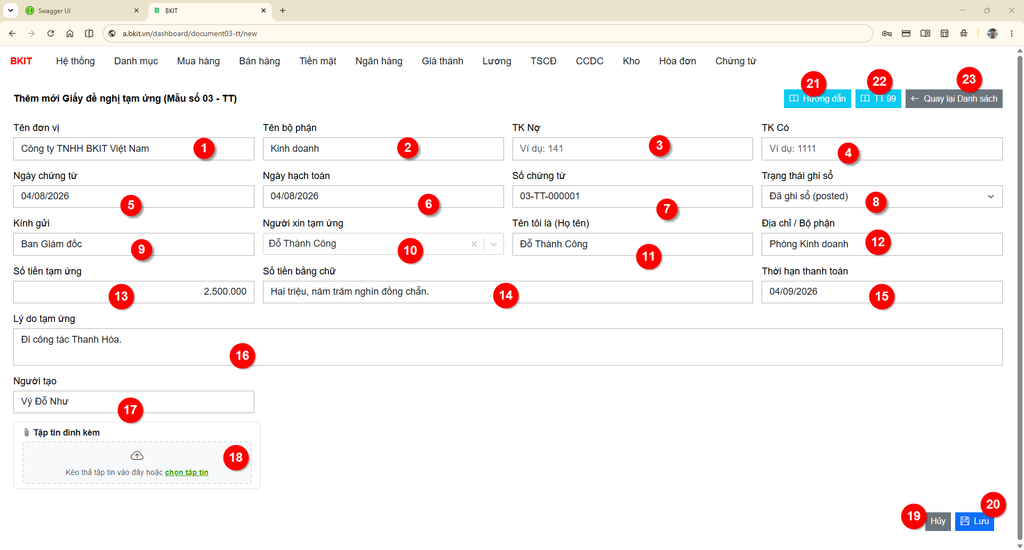Click the password key icon in toolbar
This screenshot has width=1024, height=550.
coord(887,33)
